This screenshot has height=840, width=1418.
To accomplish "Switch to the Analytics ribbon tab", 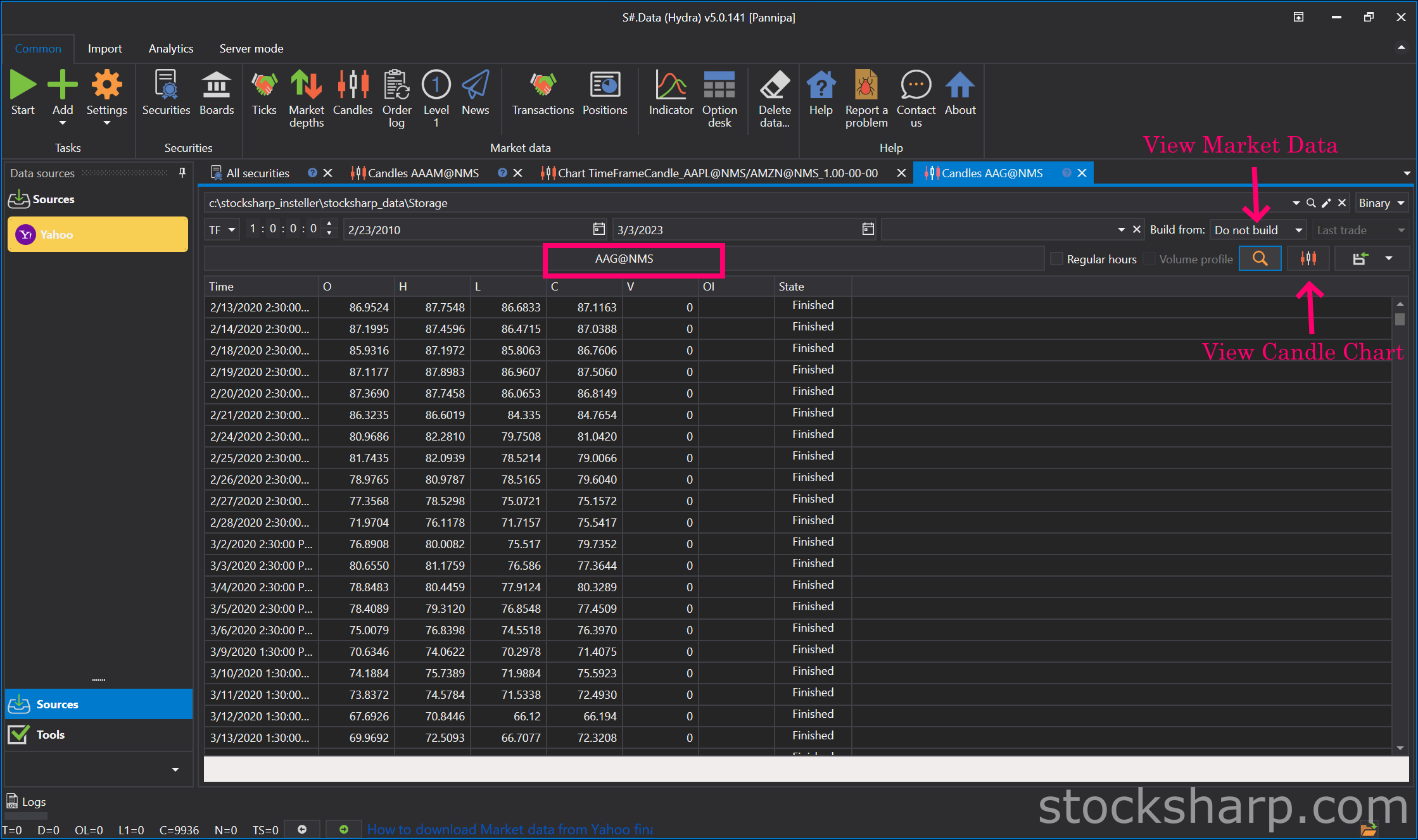I will coord(171,49).
